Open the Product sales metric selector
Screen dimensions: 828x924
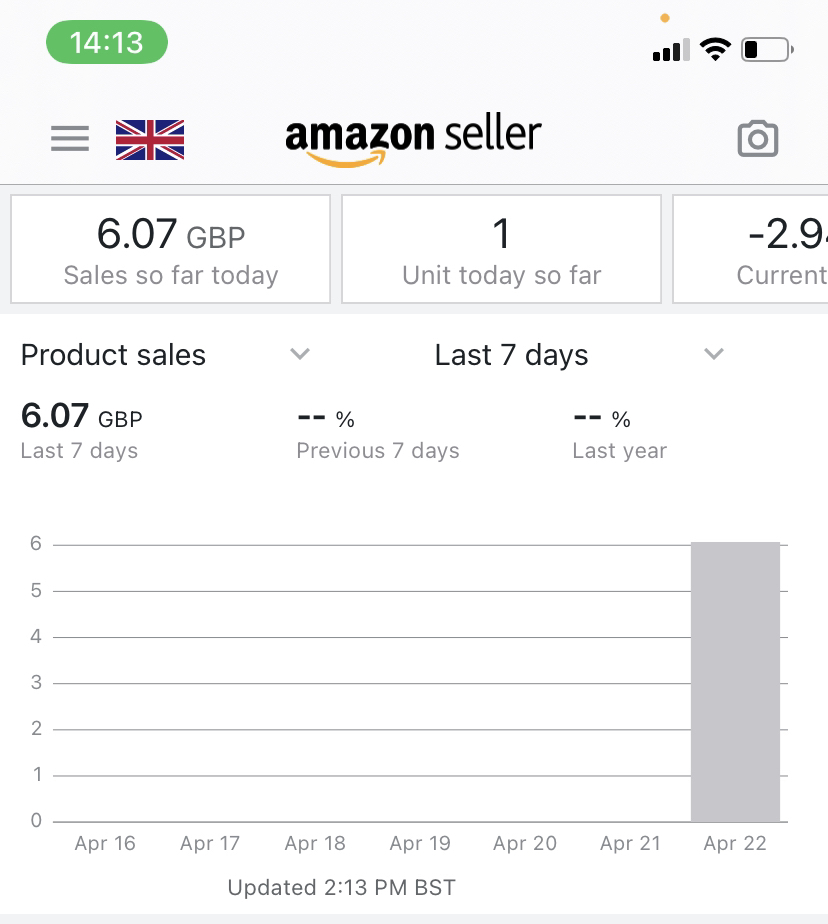pyautogui.click(x=113, y=355)
